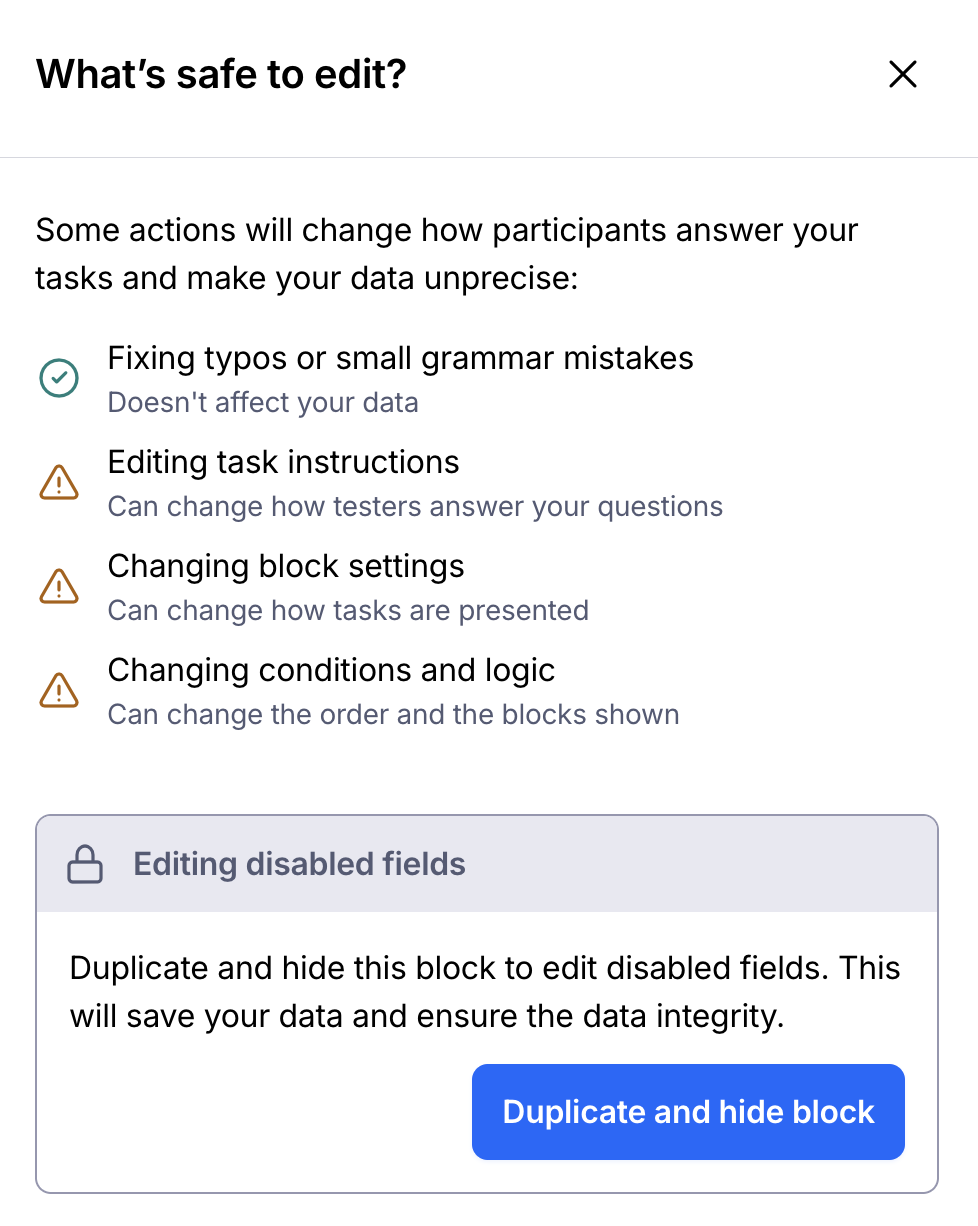Screen dimensions: 978x1226
Task: Click warning icon for Changing conditions and logic
Action: coord(58,691)
